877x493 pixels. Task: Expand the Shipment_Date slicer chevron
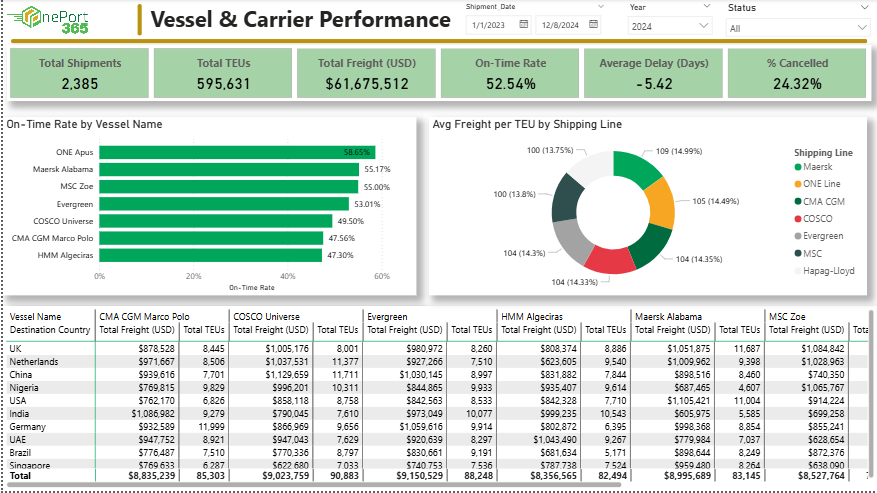(601, 7)
